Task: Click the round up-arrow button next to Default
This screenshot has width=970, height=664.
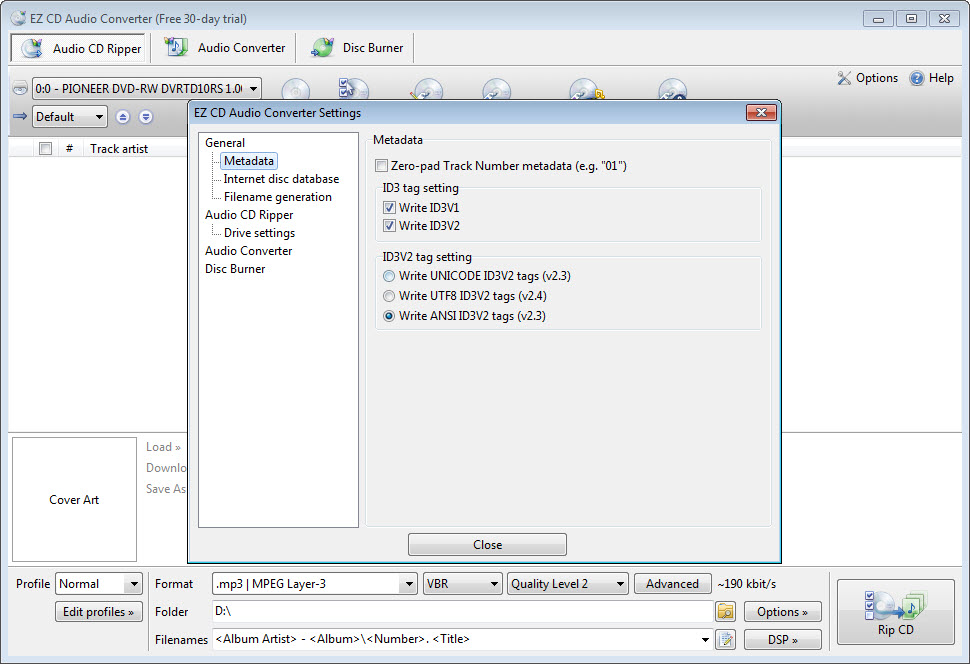Action: point(123,117)
